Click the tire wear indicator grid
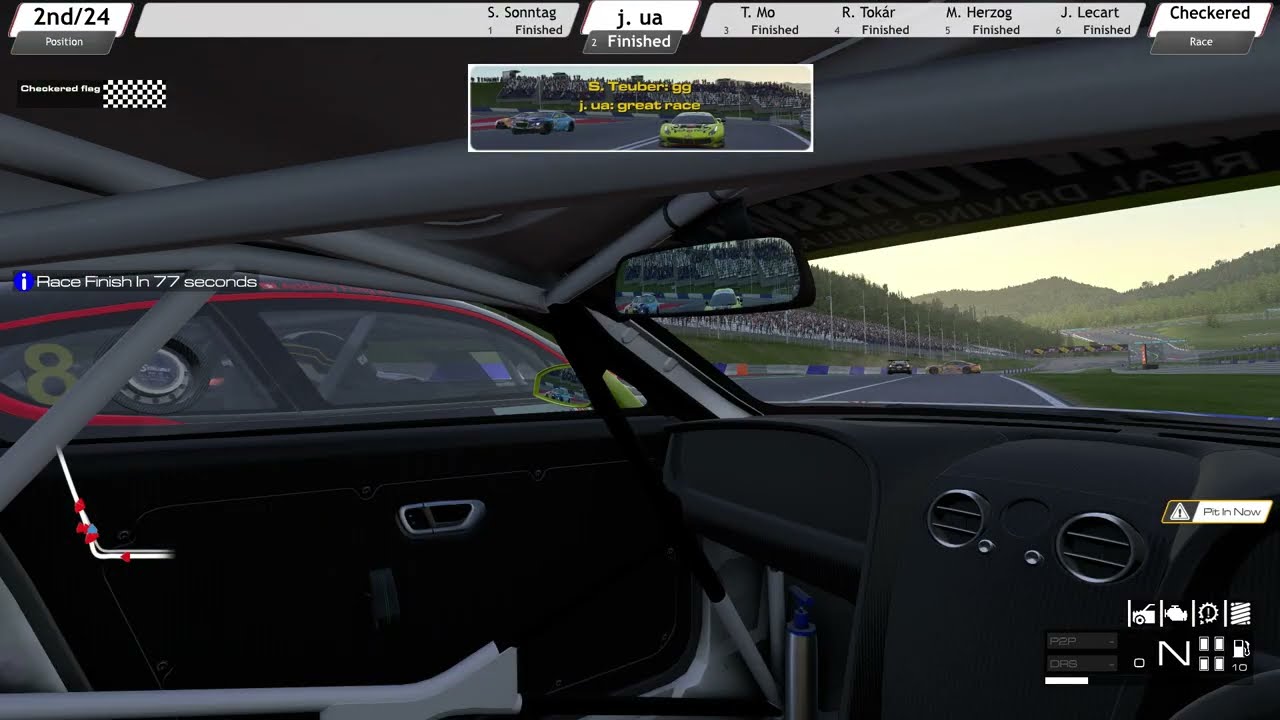Screen dimensions: 1280x720 point(1211,654)
